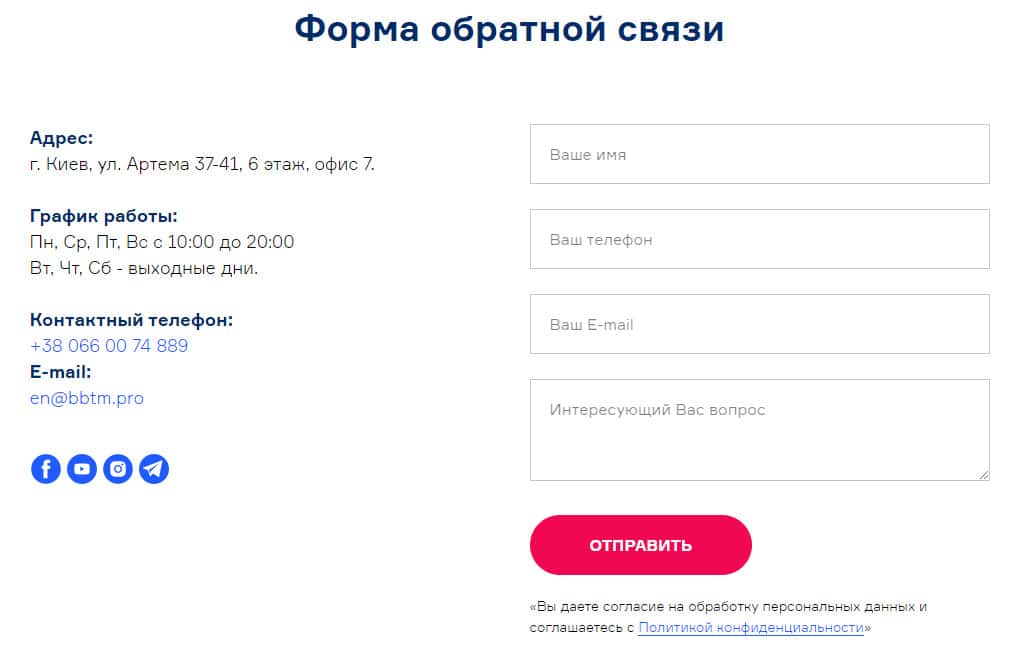Open the Facebook social icon
This screenshot has height=664, width=1022.
(x=46, y=468)
